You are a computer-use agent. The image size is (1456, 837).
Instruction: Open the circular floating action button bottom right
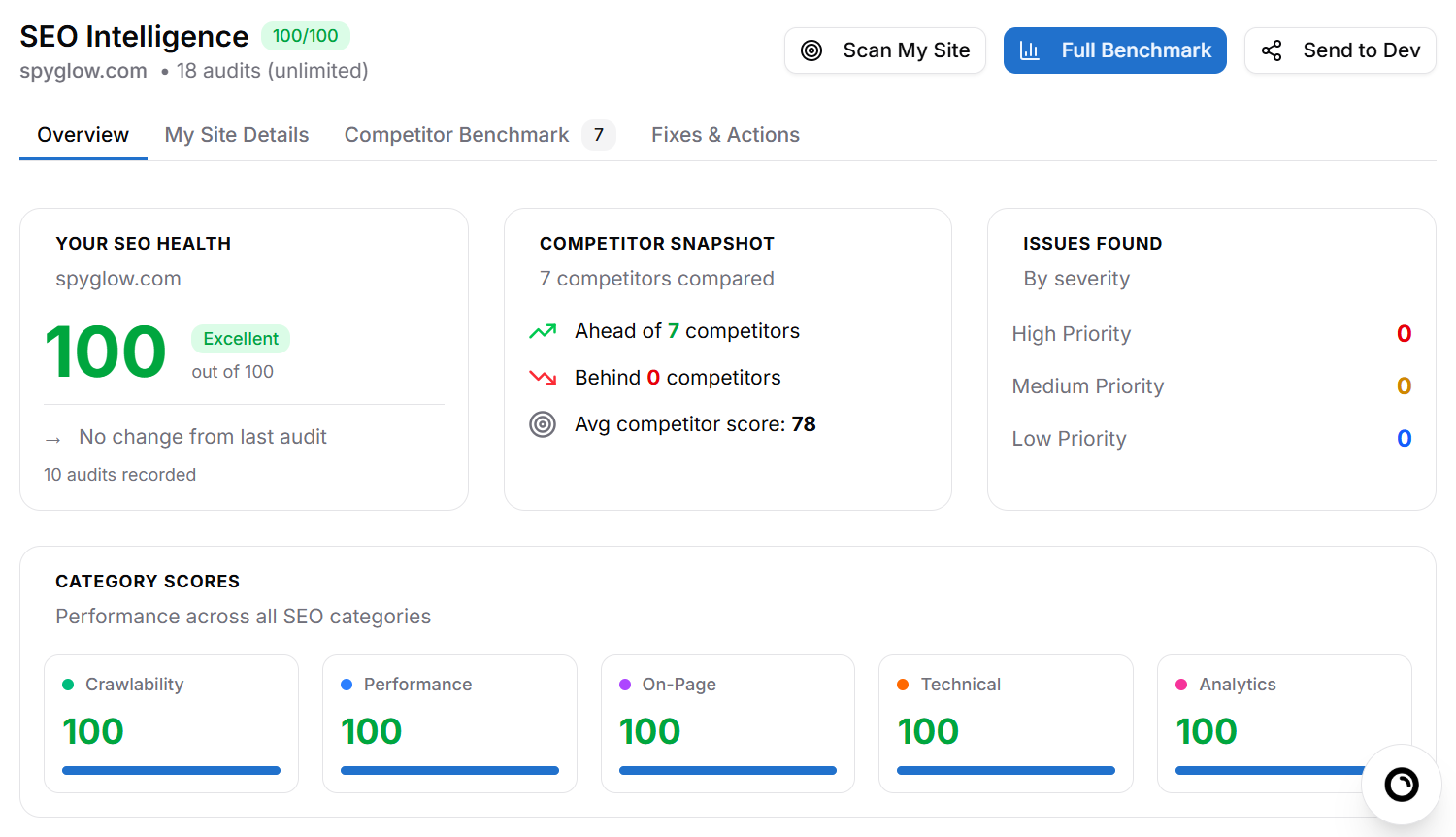pos(1401,785)
